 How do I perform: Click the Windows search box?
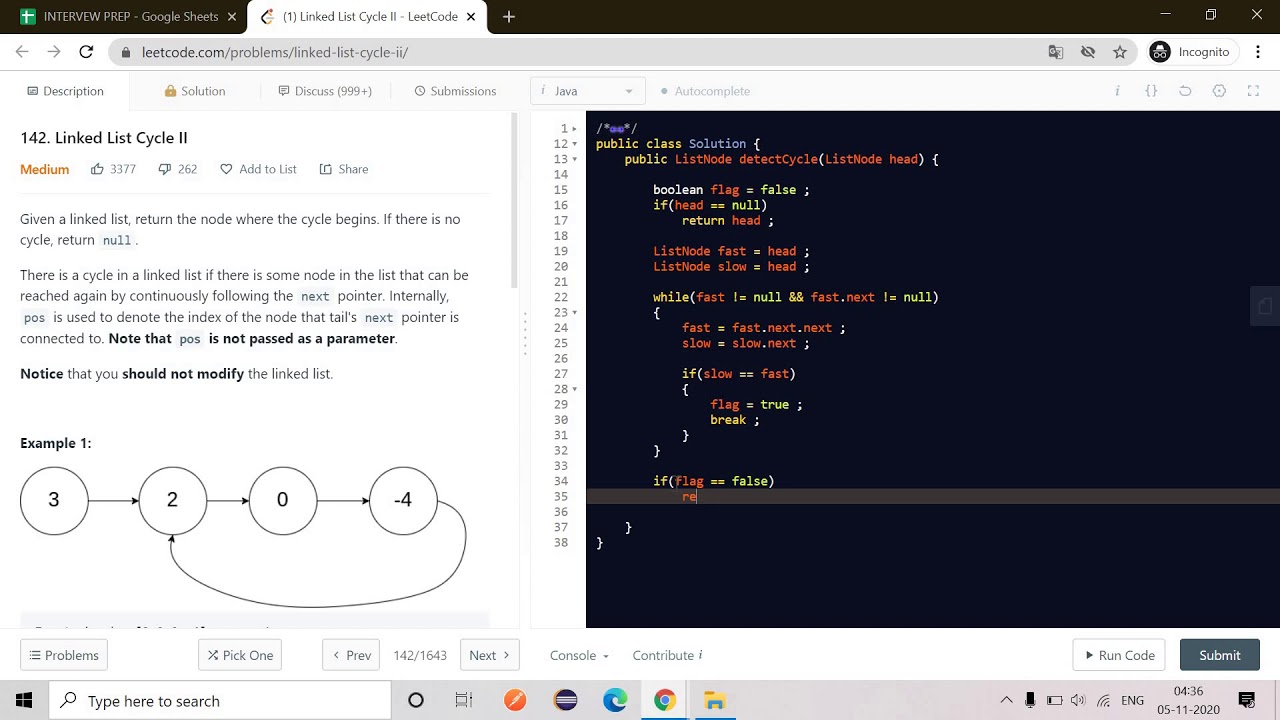[x=220, y=700]
